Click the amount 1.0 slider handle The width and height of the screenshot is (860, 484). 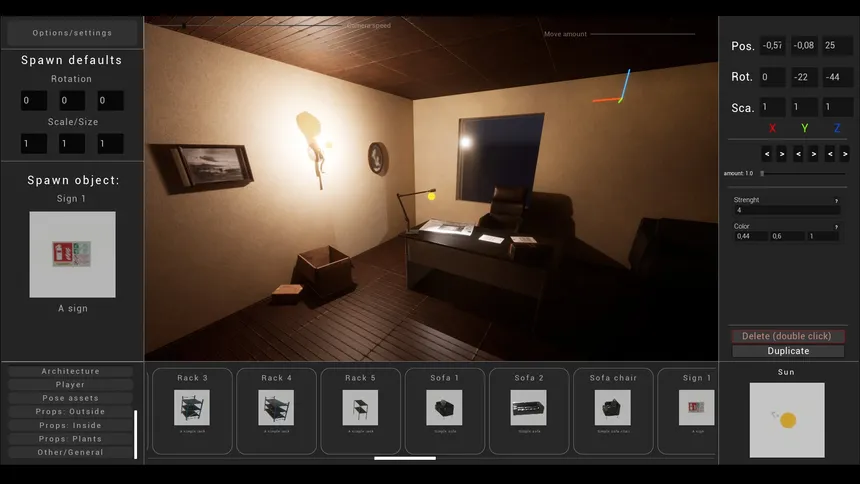pos(762,173)
